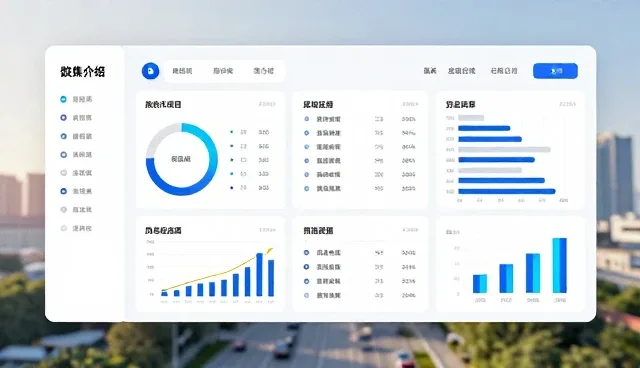This screenshot has width=640, height=368.
Task: Click the longest bottom bar in horizontal chart
Action: (x=507, y=191)
